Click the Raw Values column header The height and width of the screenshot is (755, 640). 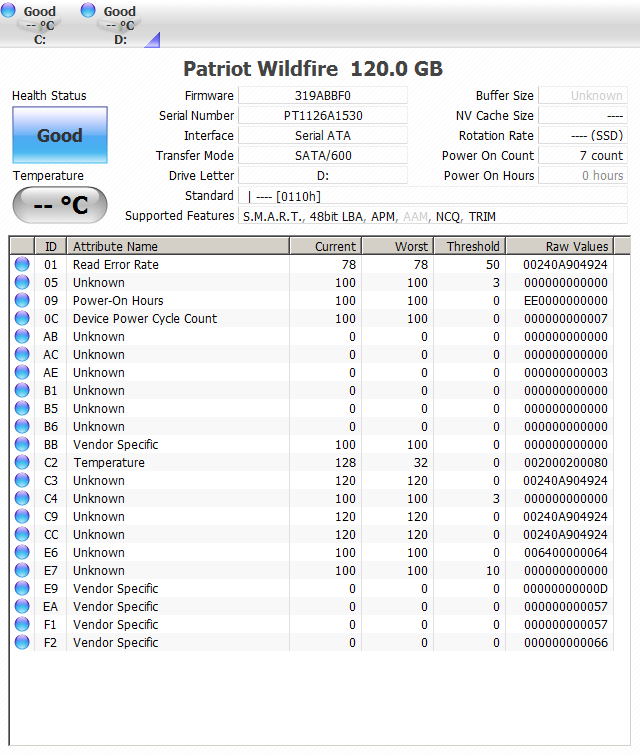[567, 246]
